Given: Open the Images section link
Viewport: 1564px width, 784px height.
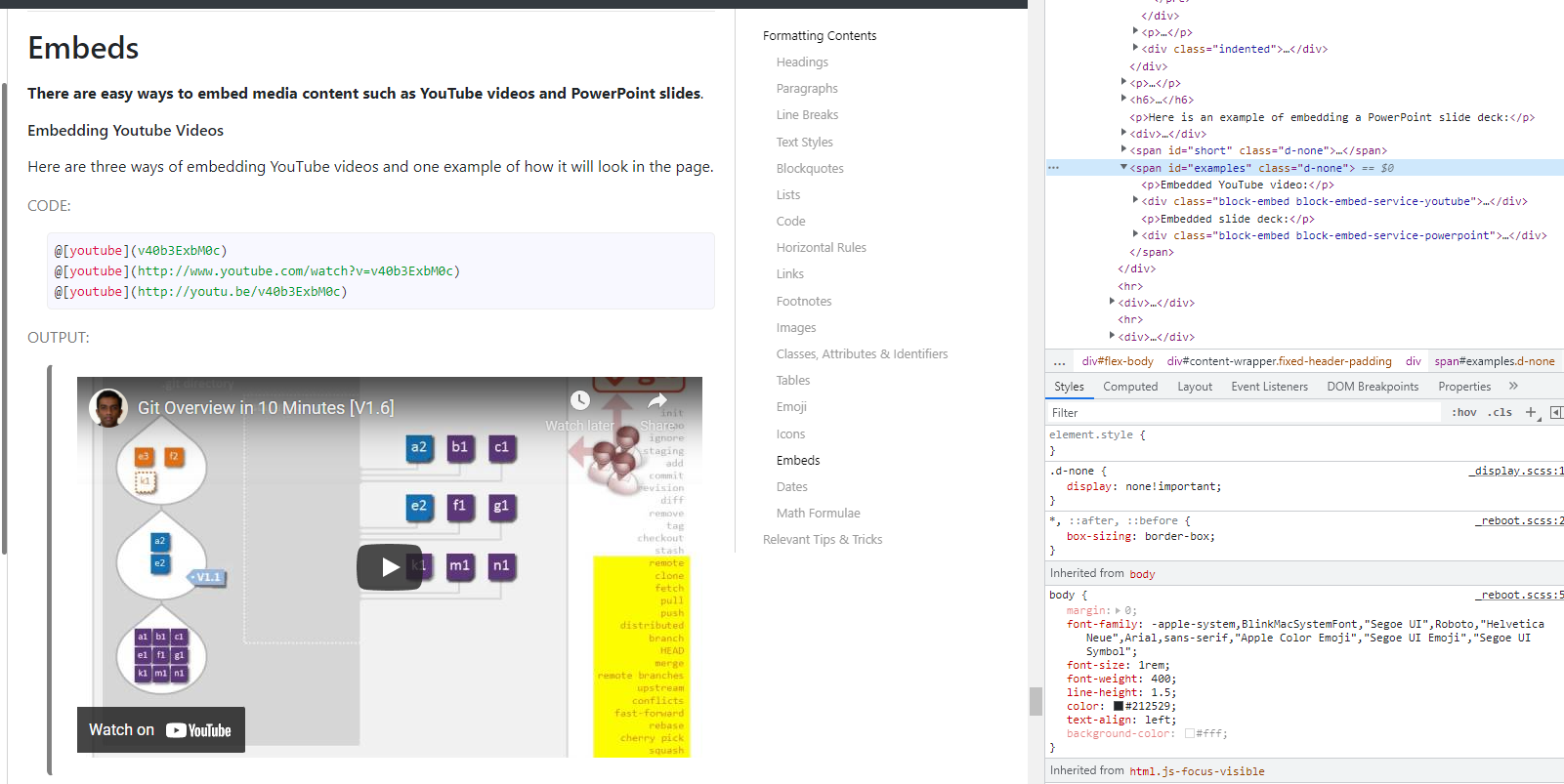Looking at the screenshot, I should (x=796, y=328).
